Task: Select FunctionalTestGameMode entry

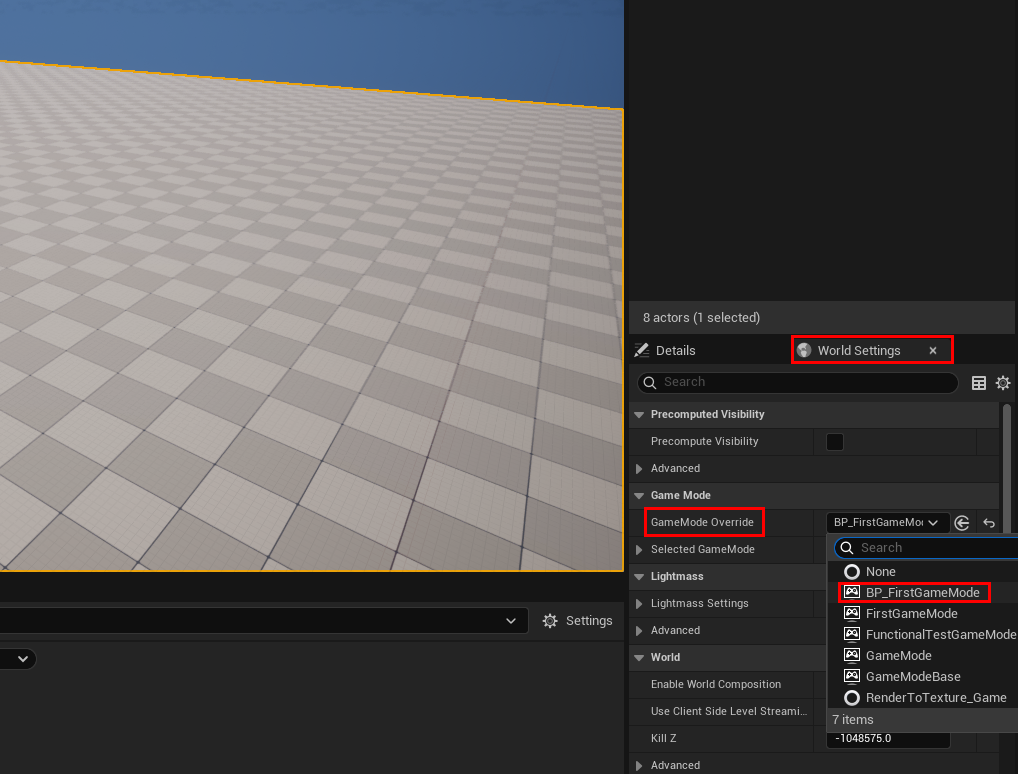Action: [x=922, y=635]
